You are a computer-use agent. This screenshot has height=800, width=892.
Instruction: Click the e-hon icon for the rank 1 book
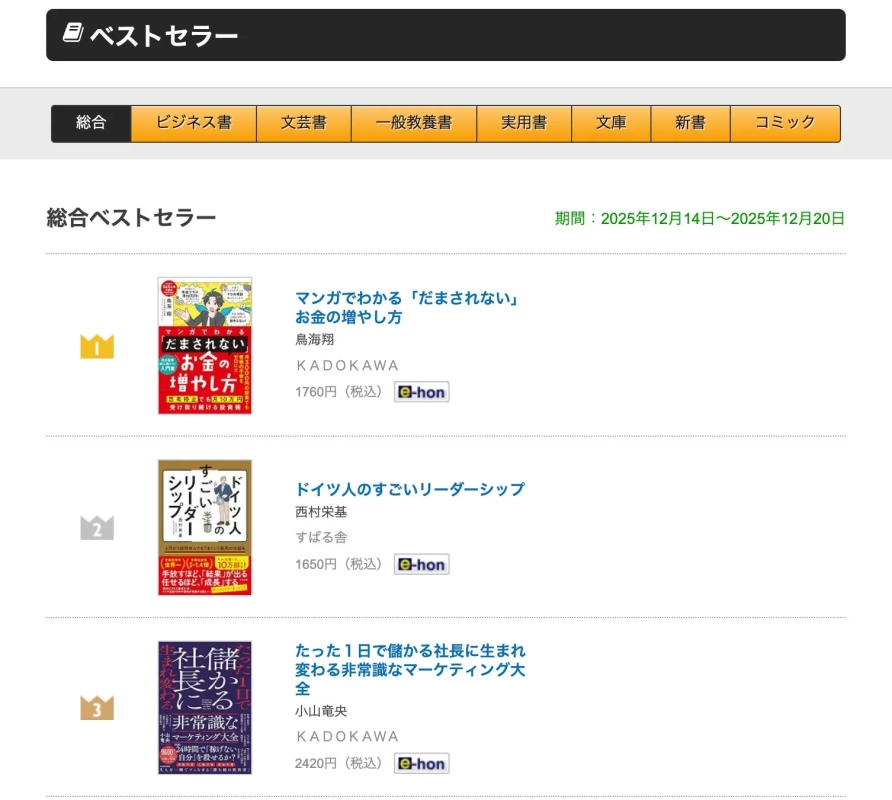point(421,392)
